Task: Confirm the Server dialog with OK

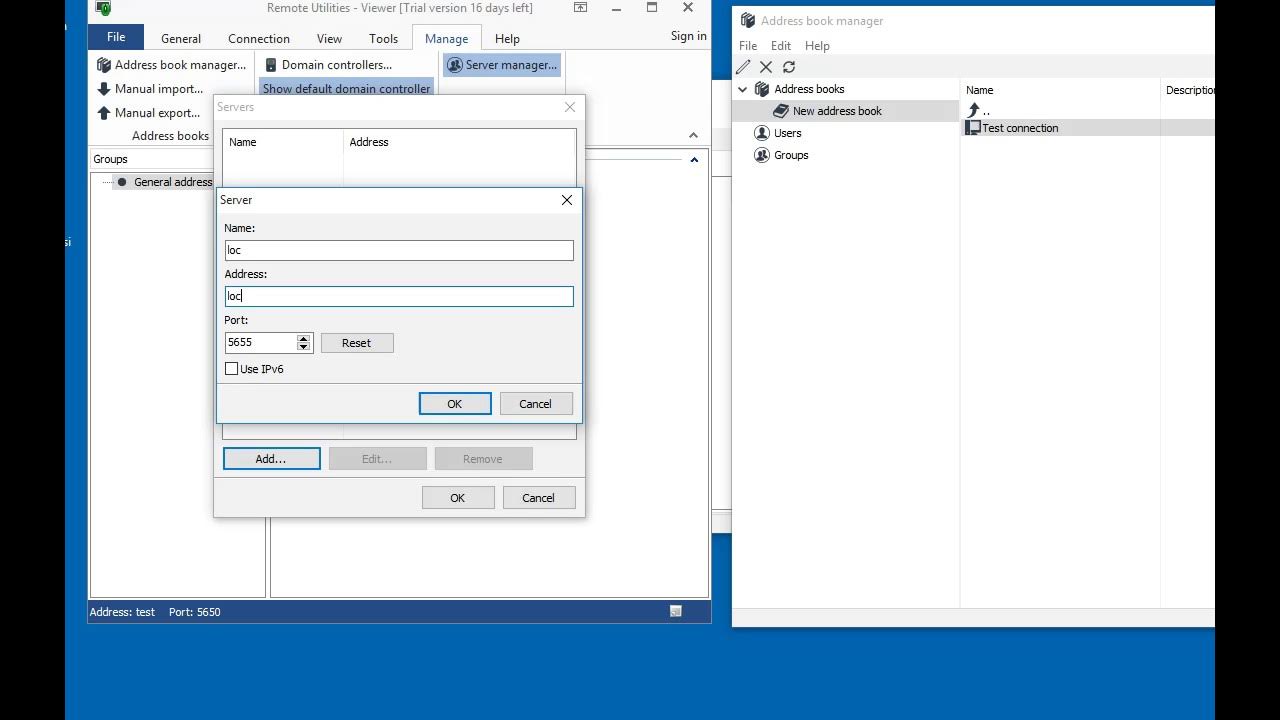Action: [455, 404]
